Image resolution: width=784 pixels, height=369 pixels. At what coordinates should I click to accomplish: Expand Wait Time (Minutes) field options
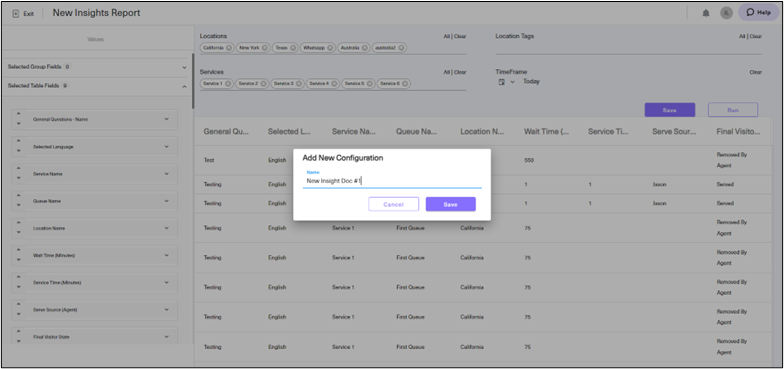166,255
